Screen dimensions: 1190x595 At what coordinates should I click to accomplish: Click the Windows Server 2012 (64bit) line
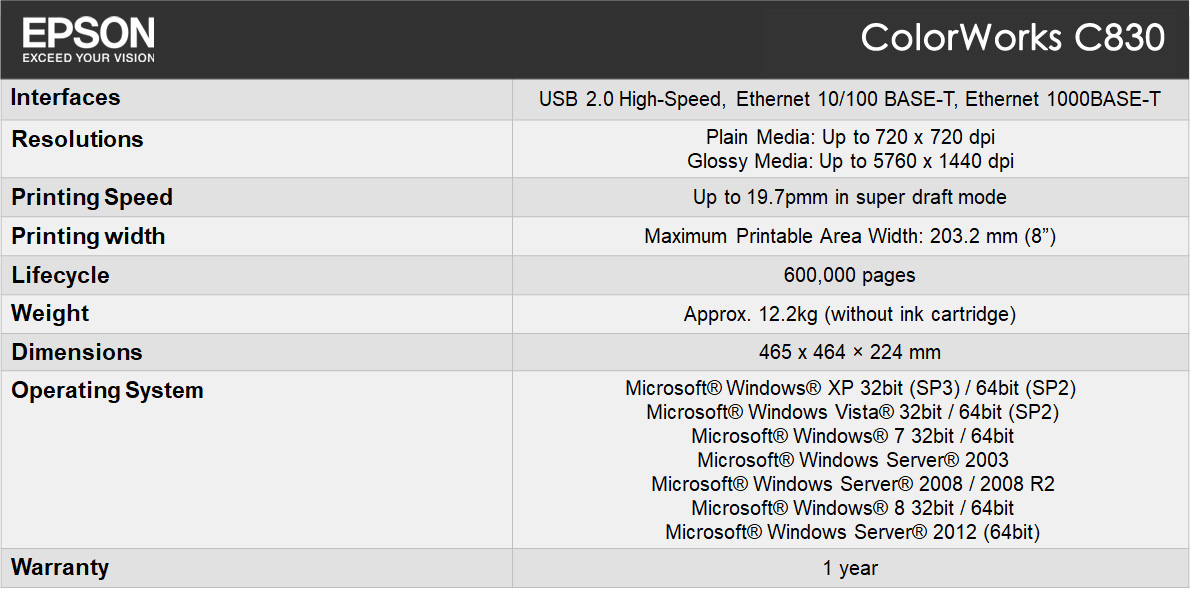852,532
